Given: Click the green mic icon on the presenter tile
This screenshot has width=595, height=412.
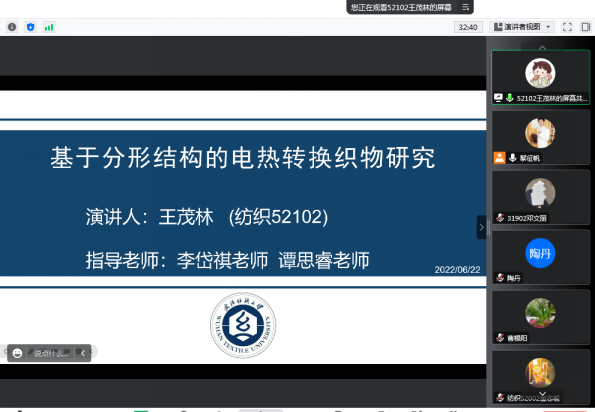Looking at the screenshot, I should (x=510, y=98).
